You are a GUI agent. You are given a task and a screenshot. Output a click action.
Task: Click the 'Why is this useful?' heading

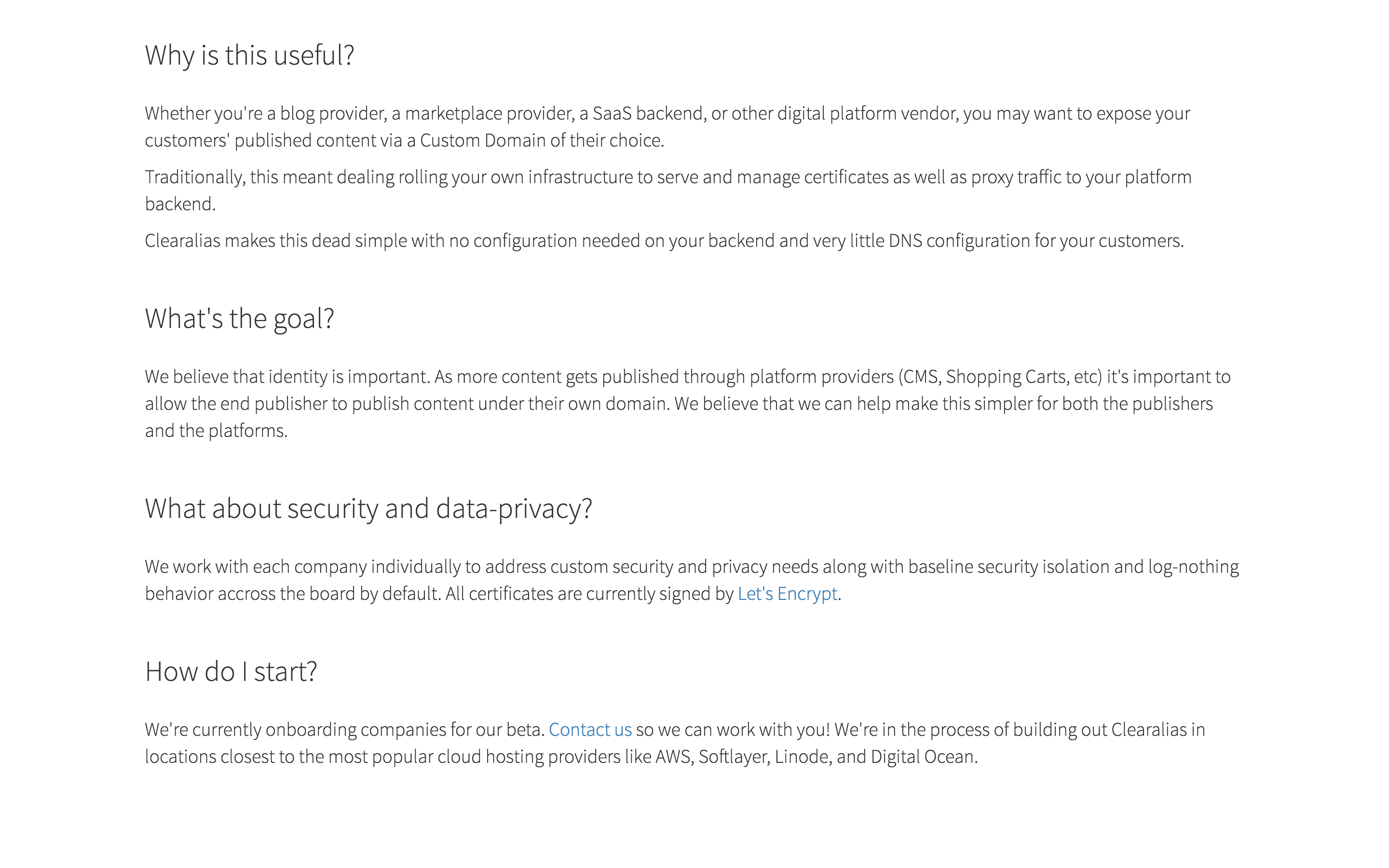coord(249,55)
